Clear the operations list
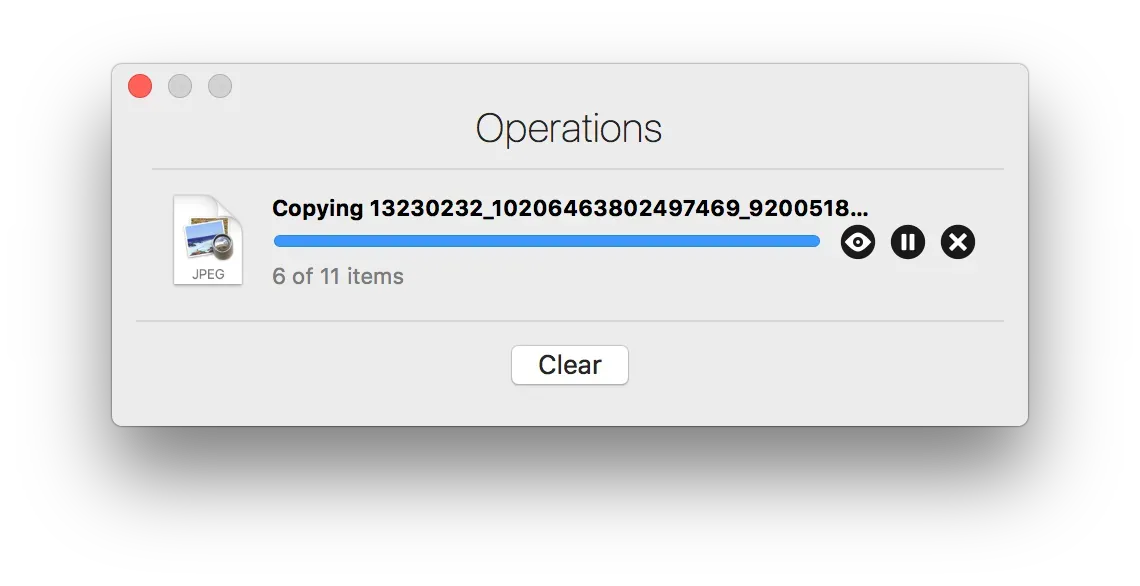Viewport: 1140px width, 586px height. tap(569, 364)
